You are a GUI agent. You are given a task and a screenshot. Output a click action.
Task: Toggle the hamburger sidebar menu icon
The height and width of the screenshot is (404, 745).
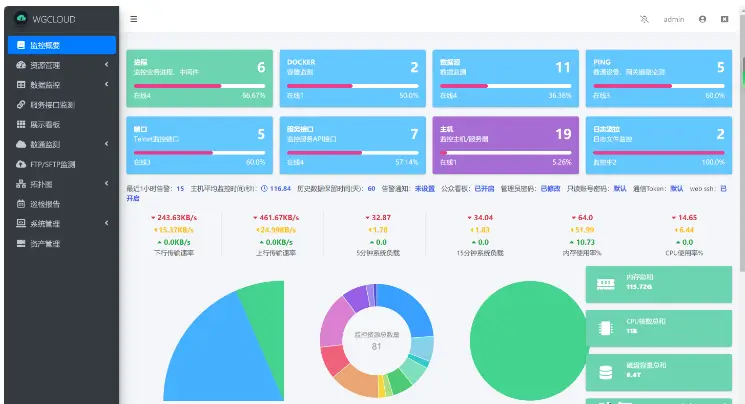[134, 19]
